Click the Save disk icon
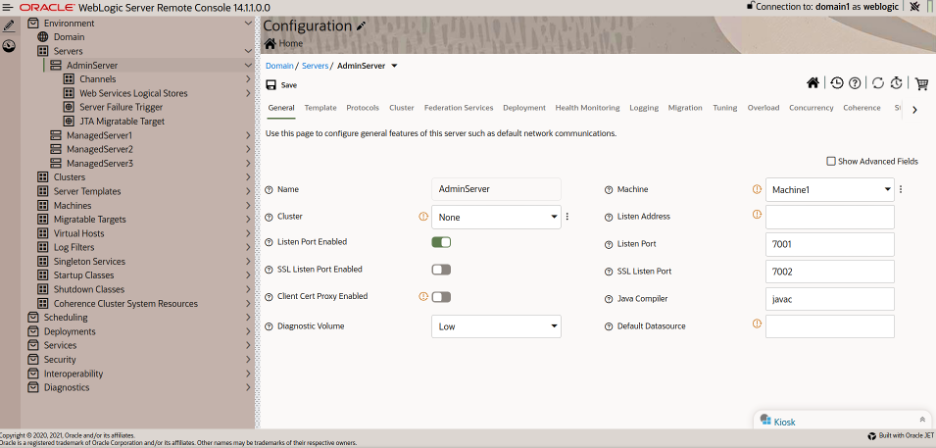936x448 pixels. [x=271, y=85]
